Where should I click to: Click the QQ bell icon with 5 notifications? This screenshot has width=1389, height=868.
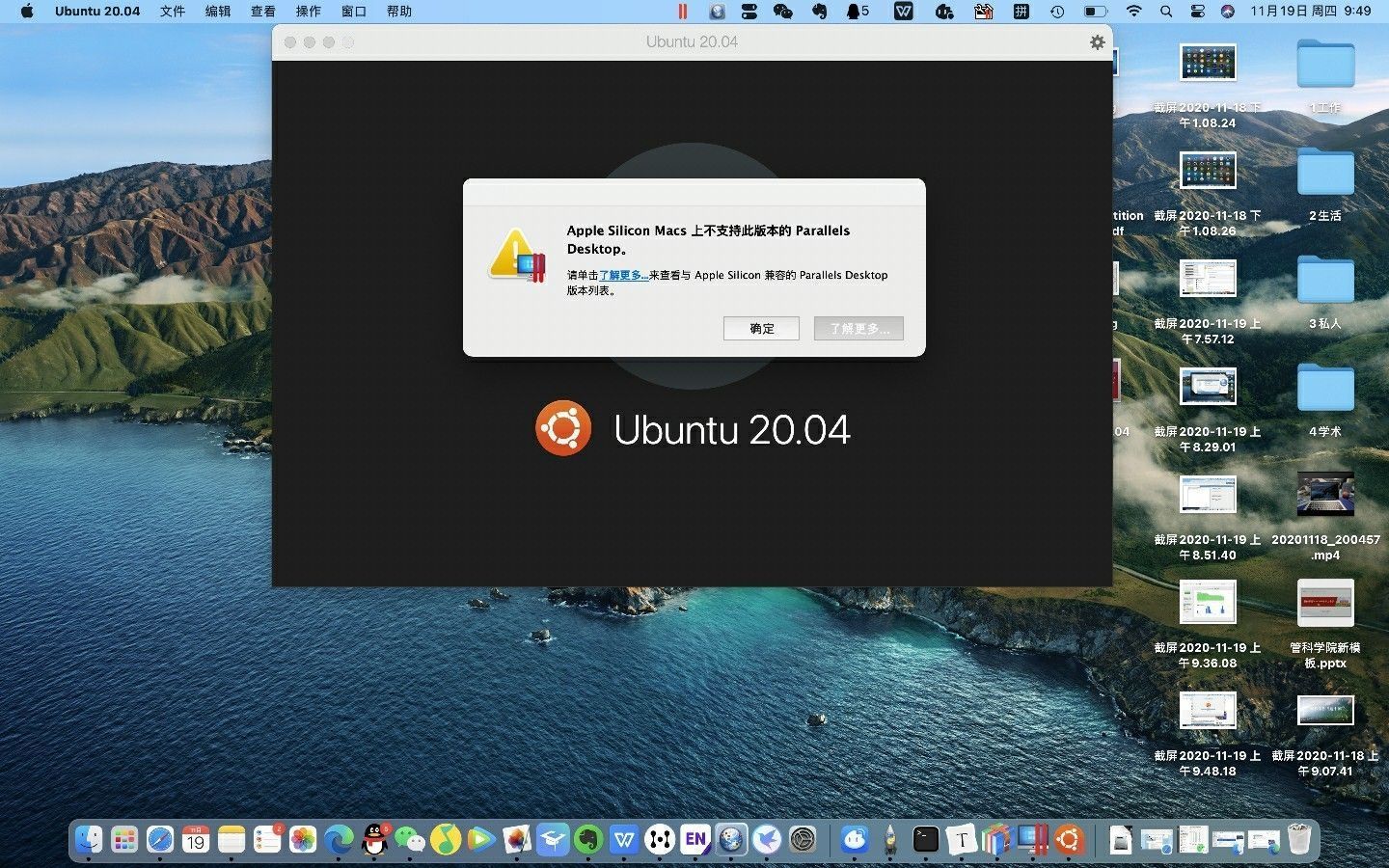tap(858, 12)
